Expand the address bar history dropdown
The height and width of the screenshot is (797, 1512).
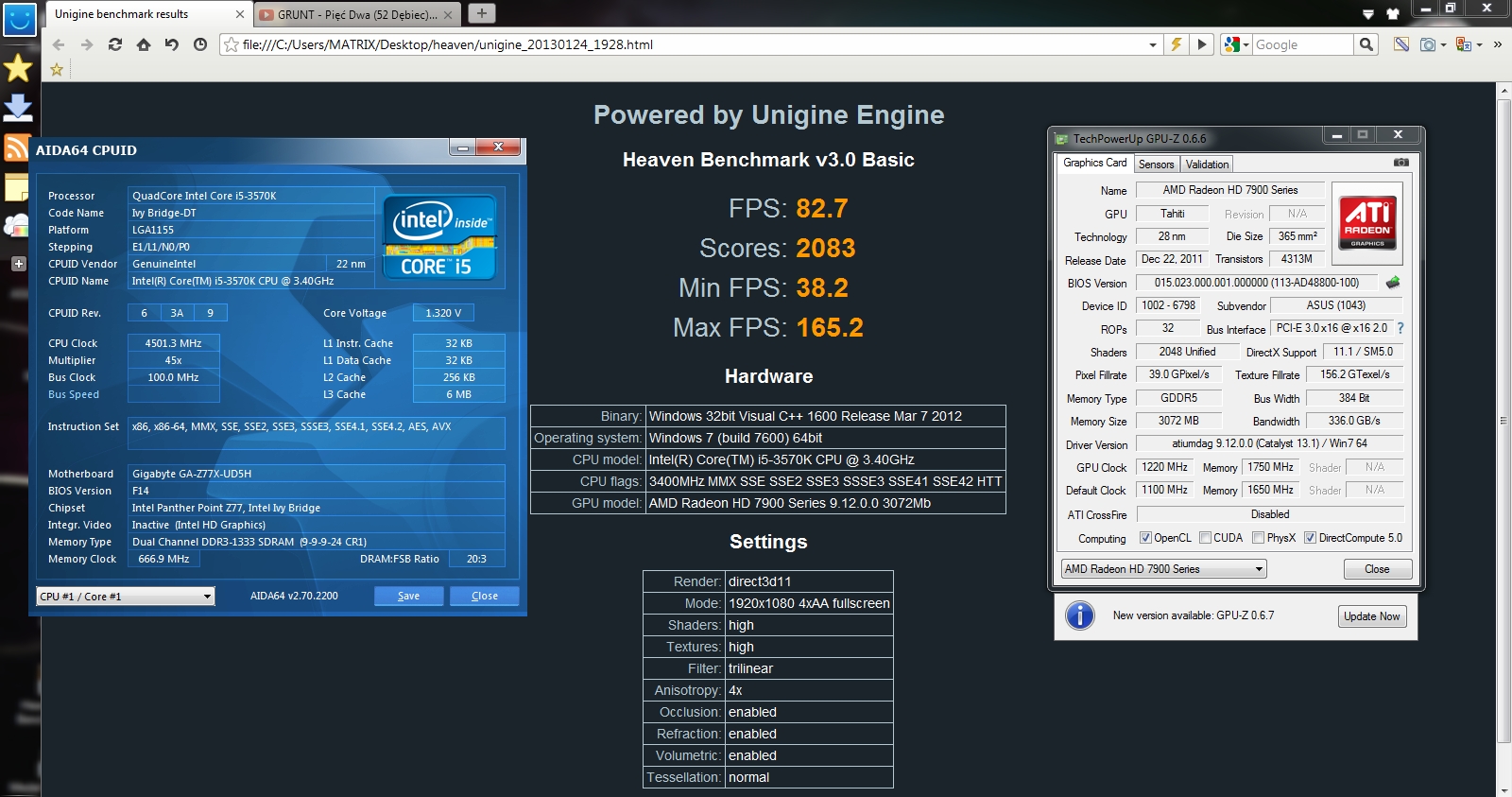tap(1152, 44)
